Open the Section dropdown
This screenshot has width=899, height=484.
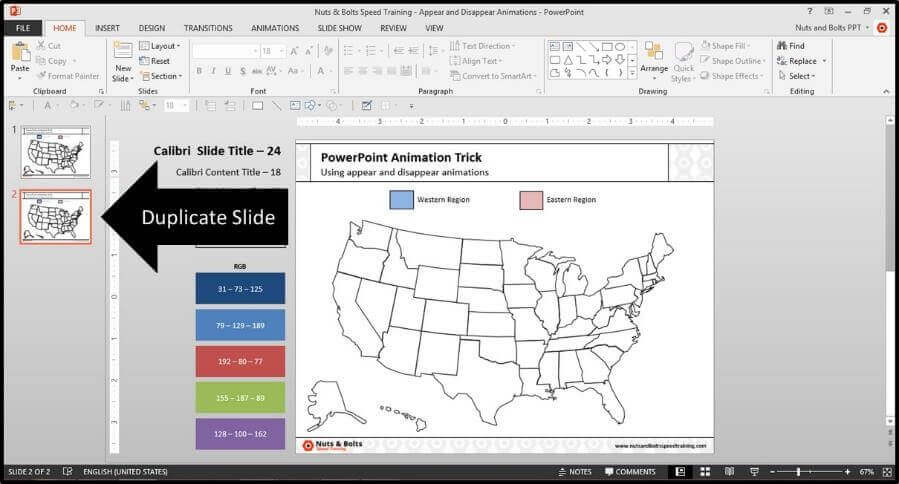[x=161, y=76]
